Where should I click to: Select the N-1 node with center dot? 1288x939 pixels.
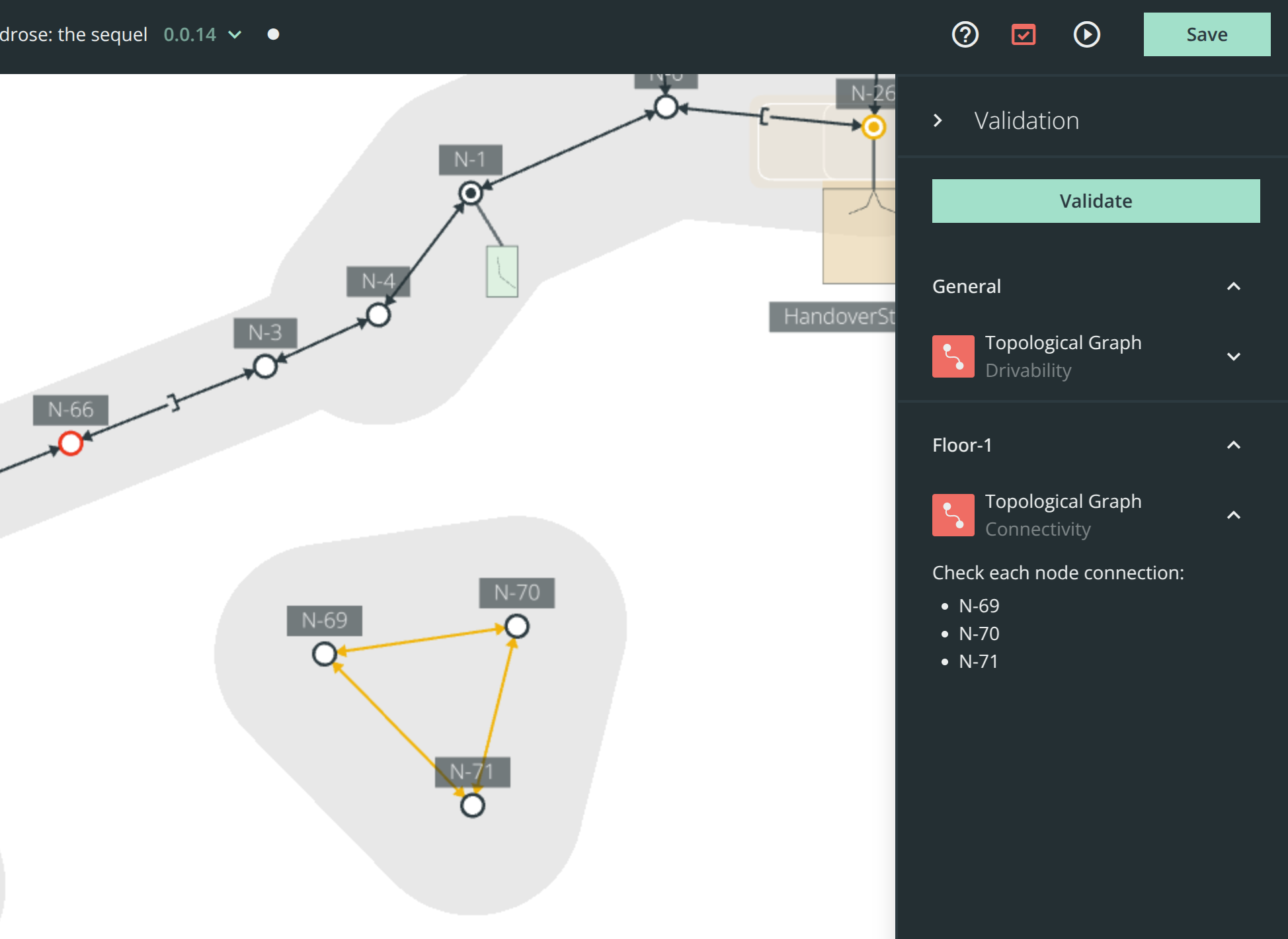[470, 194]
